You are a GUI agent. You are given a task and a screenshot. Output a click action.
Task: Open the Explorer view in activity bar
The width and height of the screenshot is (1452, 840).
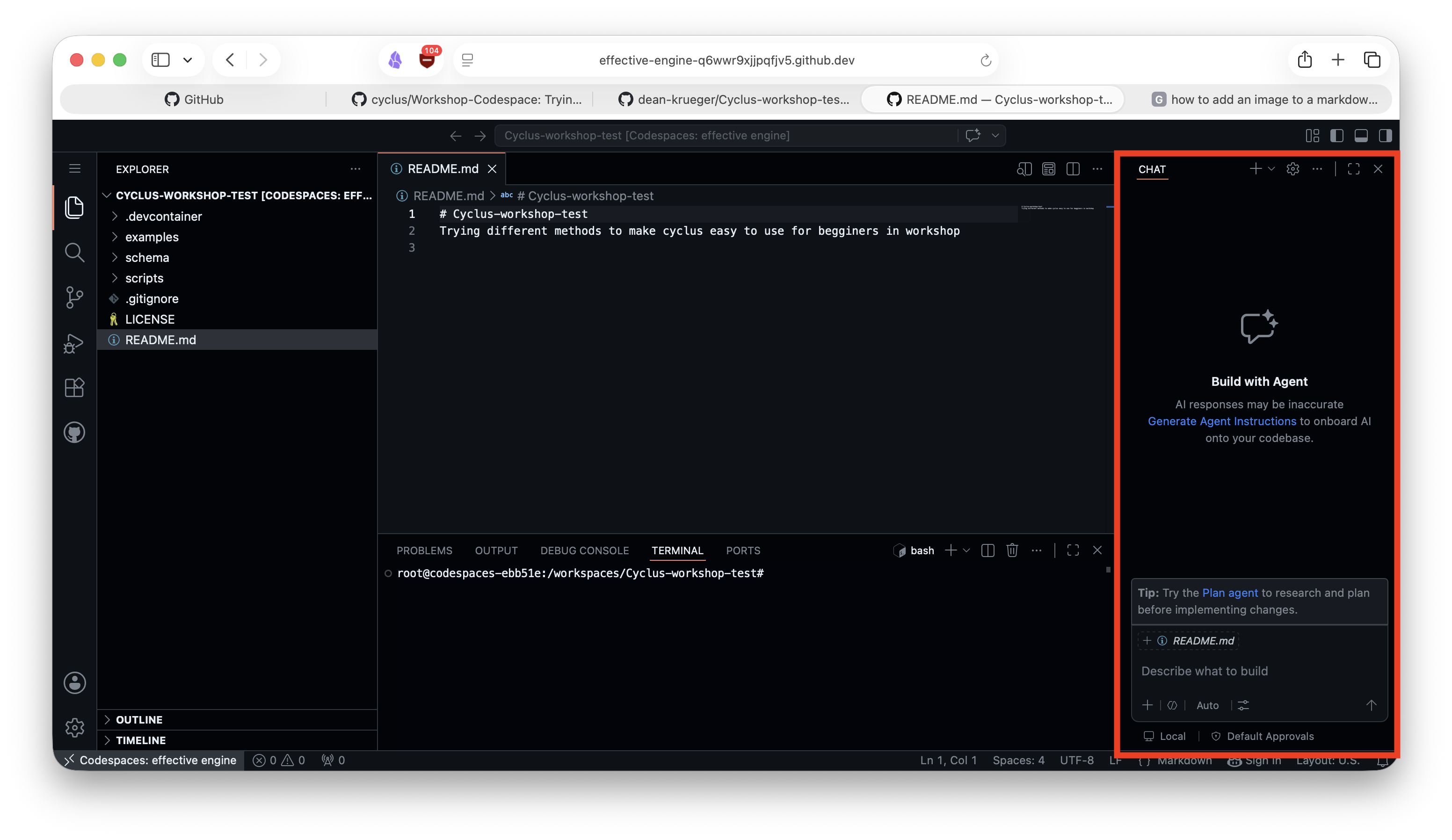[74, 207]
